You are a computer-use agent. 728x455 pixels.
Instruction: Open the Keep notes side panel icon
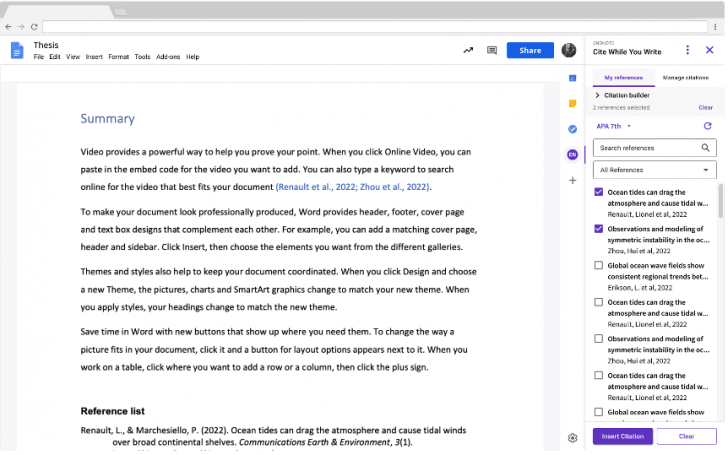(572, 103)
